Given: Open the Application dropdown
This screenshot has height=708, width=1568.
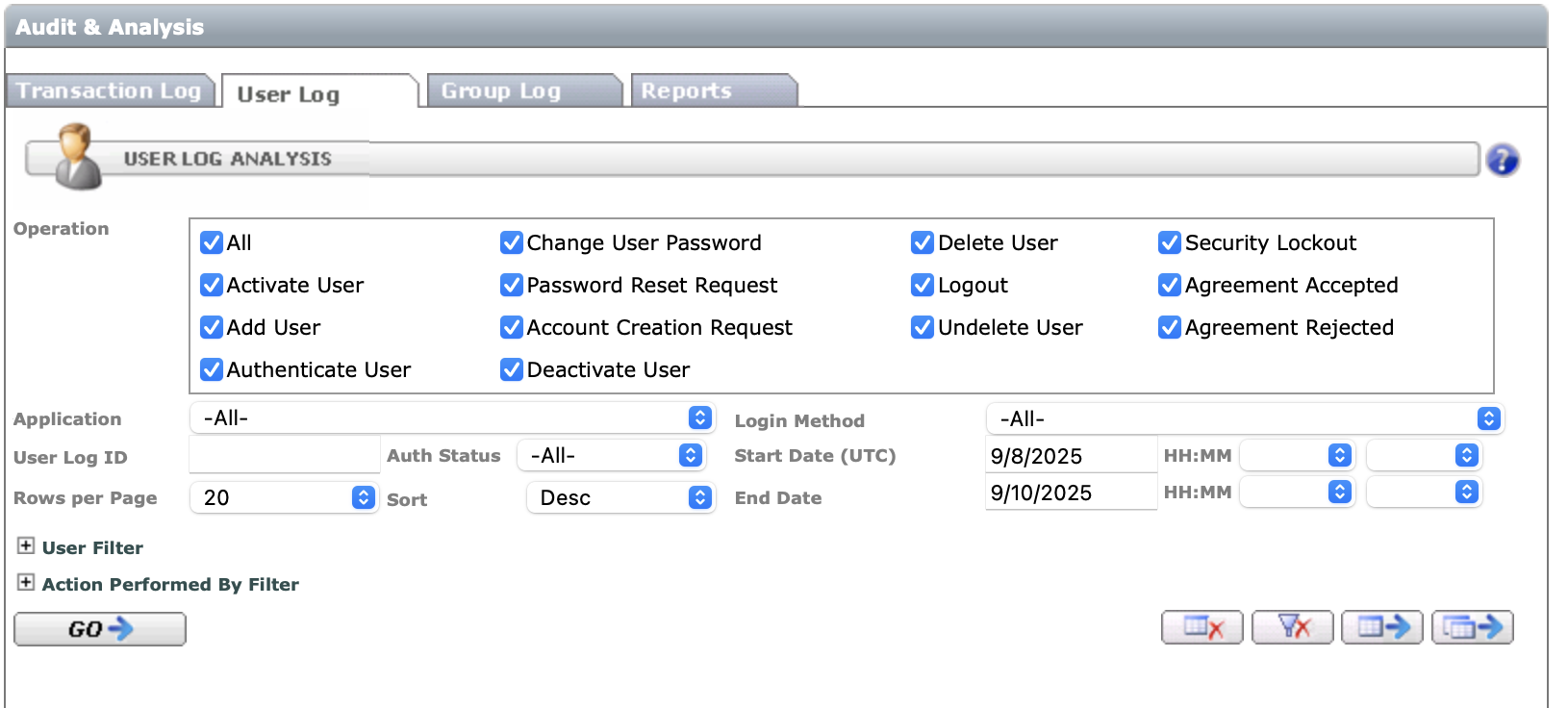Looking at the screenshot, I should 452,418.
